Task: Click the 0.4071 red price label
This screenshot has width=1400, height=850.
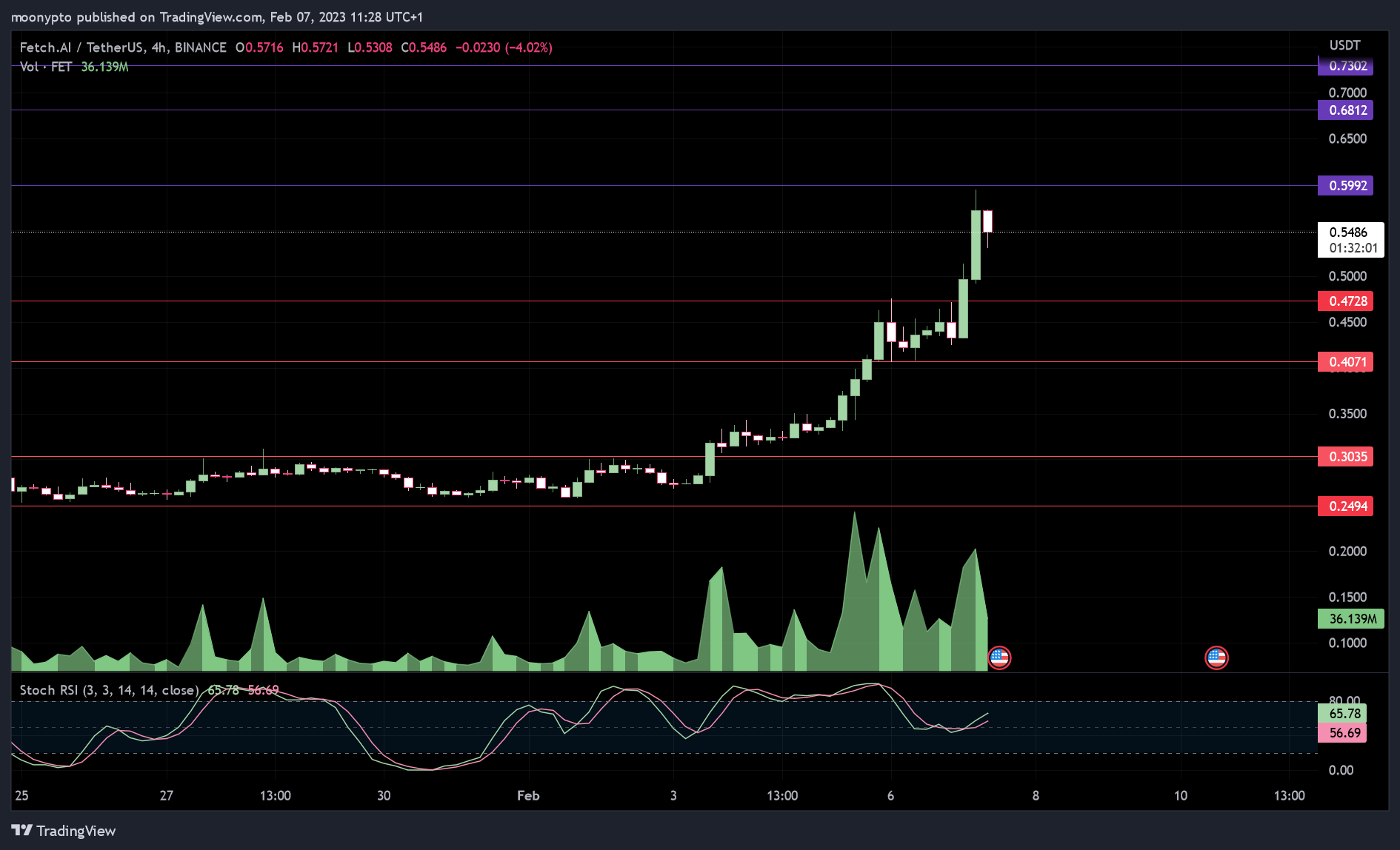Action: (x=1345, y=362)
